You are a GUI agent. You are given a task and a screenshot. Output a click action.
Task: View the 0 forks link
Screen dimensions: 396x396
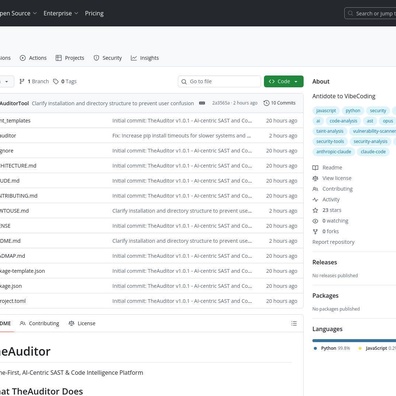[x=326, y=231]
